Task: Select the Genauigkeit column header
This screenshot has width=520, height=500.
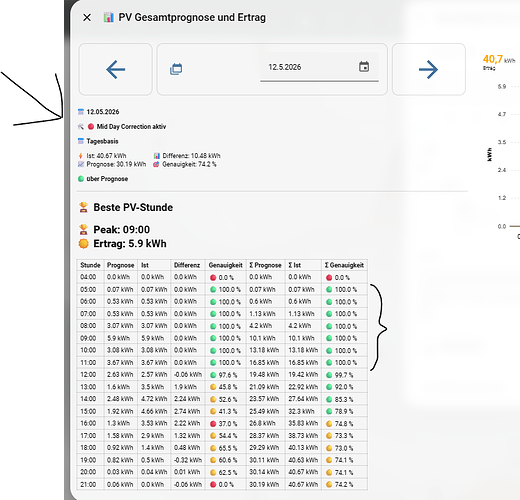Action: pos(225,265)
